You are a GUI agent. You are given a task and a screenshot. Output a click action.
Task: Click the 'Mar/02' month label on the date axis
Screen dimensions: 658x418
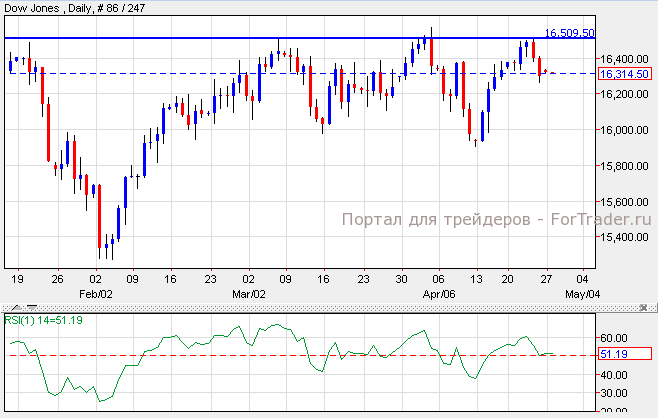point(249,294)
